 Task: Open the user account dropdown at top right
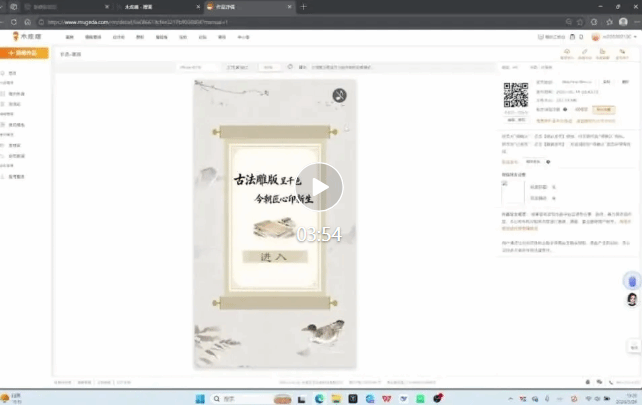(x=615, y=37)
